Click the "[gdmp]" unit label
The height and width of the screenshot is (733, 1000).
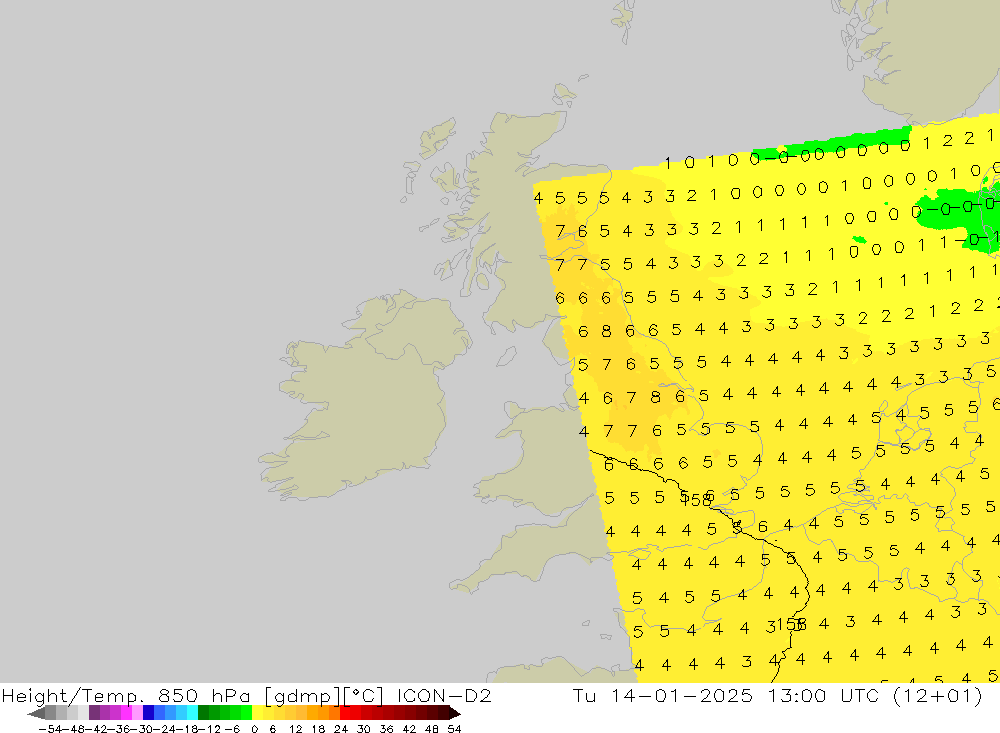[302, 695]
